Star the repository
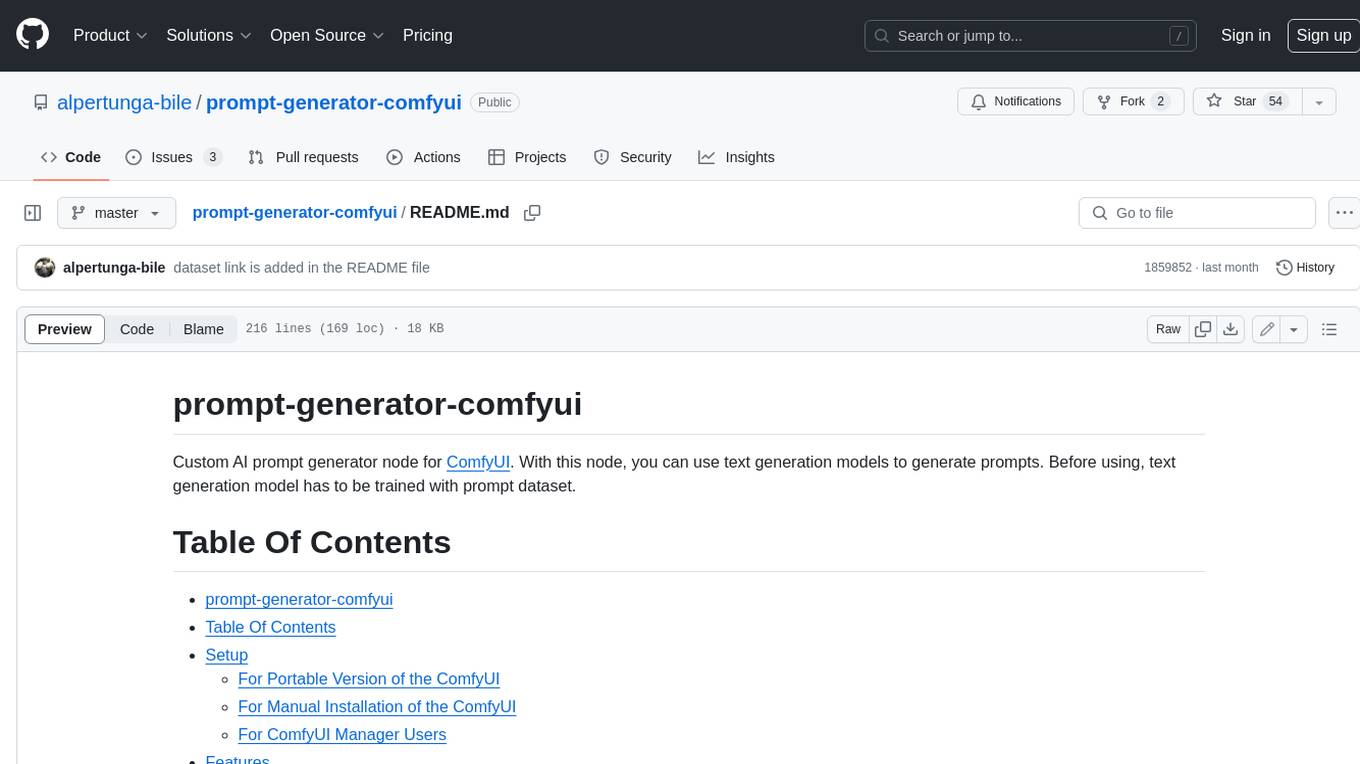1360x764 pixels. click(1247, 102)
